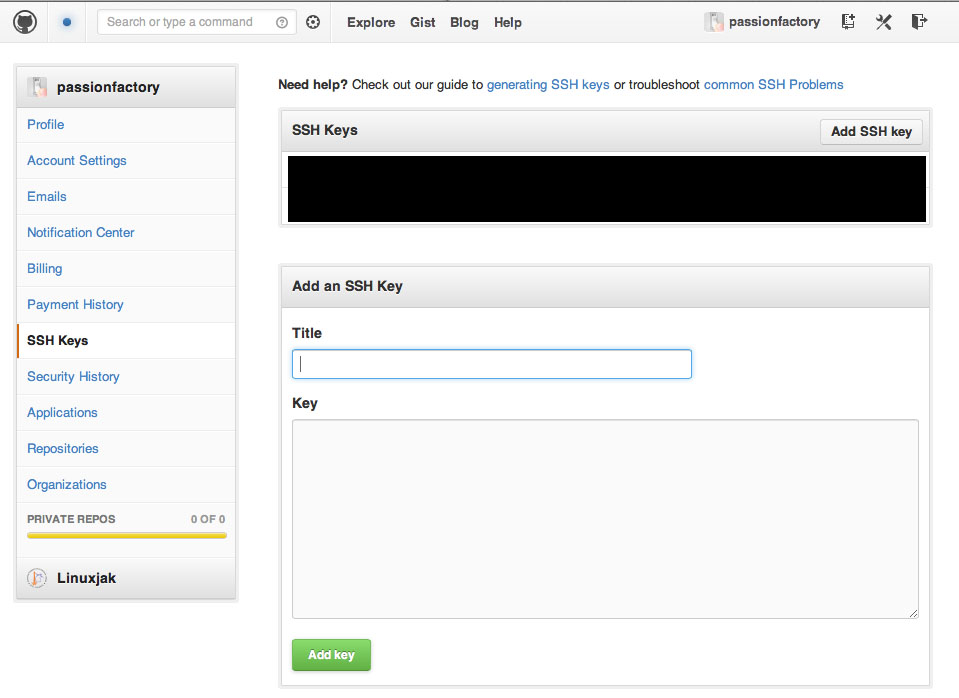The height and width of the screenshot is (698, 959).
Task: Go to the Blog page
Action: click(x=464, y=23)
